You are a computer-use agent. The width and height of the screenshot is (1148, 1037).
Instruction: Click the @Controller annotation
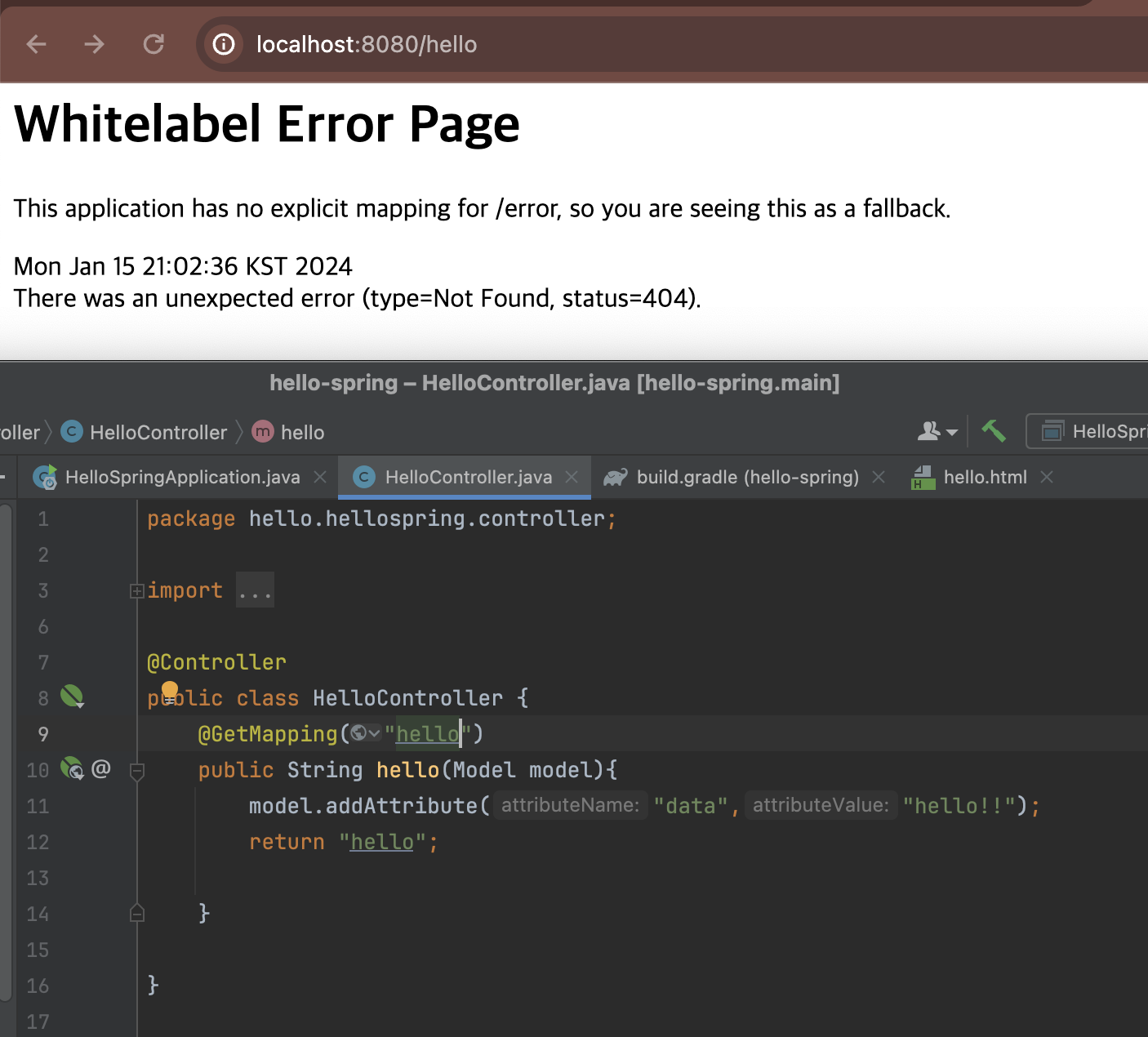[x=216, y=662]
